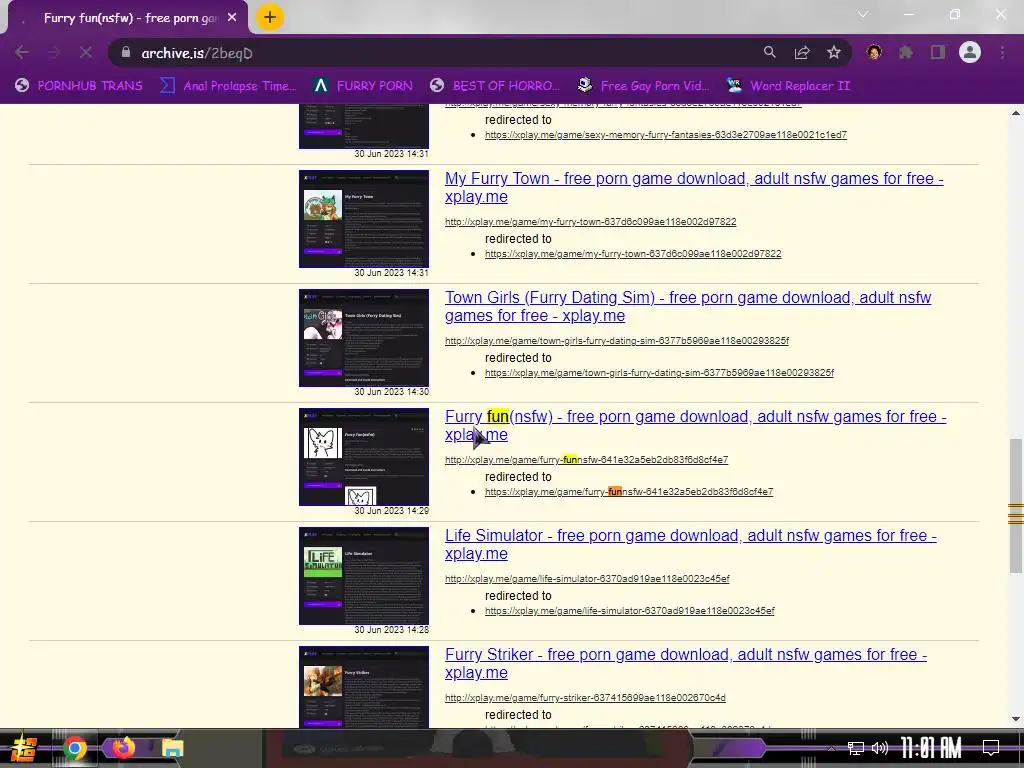The image size is (1024, 768).
Task: View site info via the lock icon
Action: [126, 52]
